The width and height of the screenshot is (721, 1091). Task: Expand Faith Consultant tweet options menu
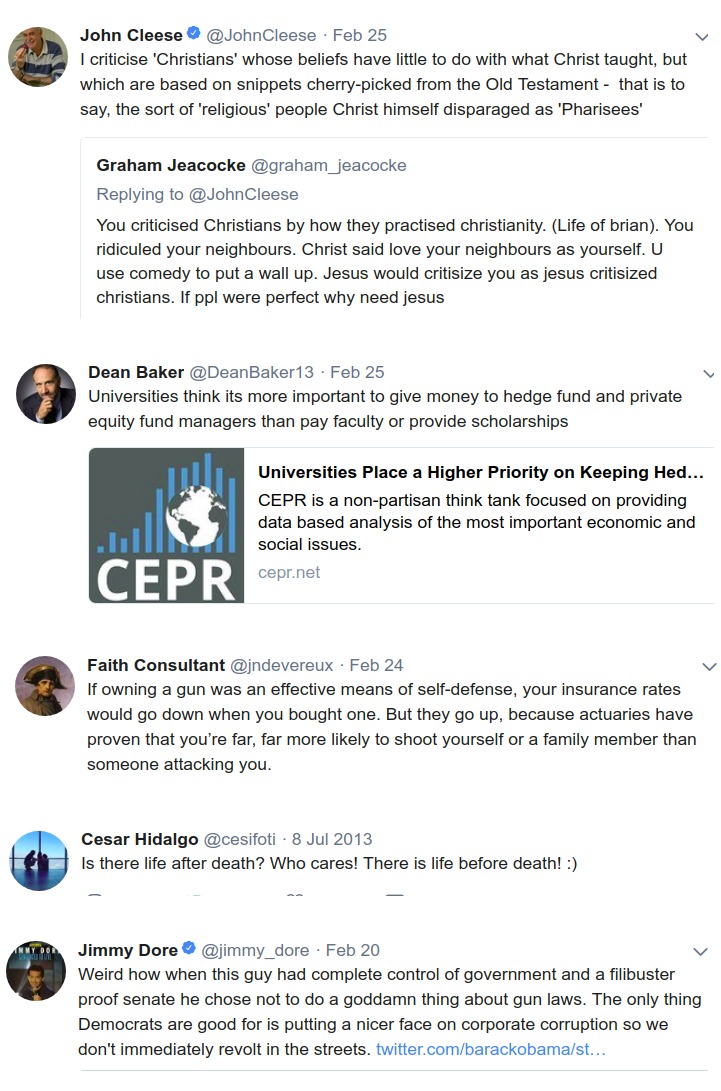click(709, 667)
